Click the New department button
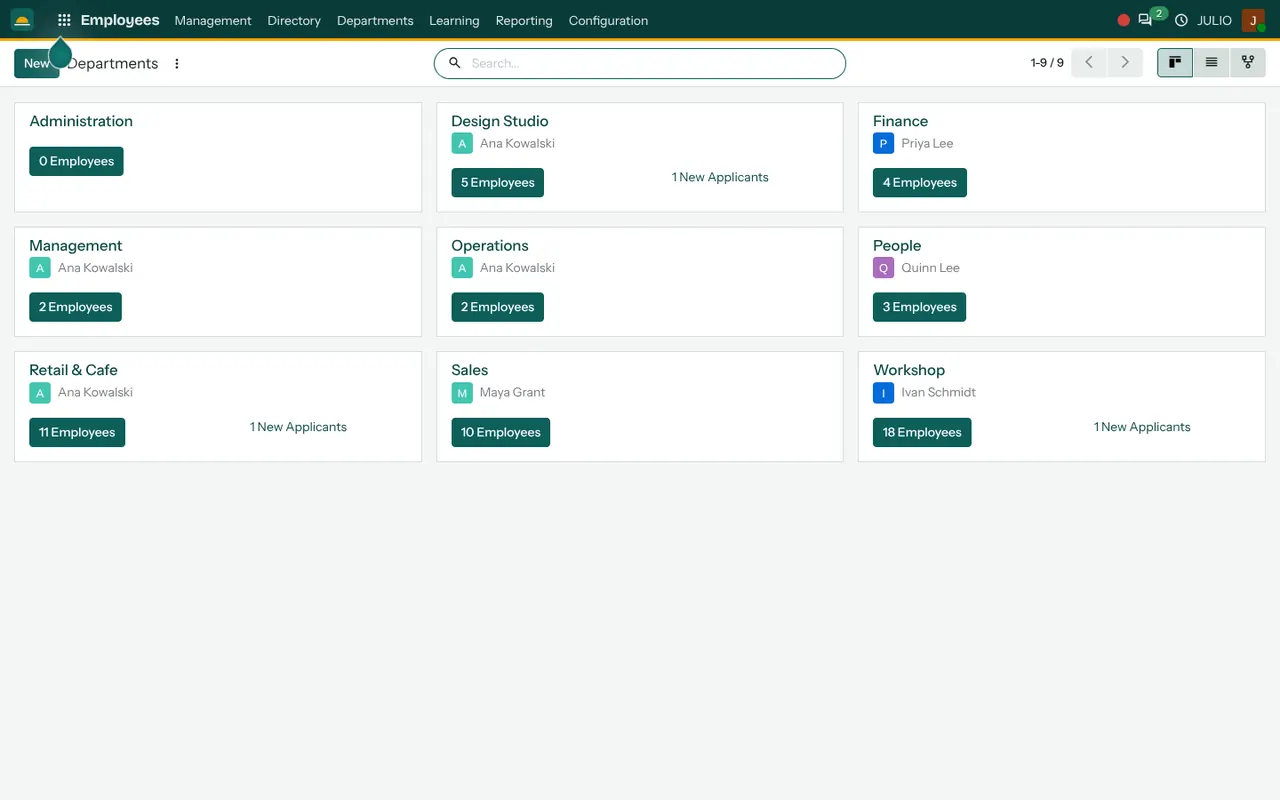Viewport: 1280px width, 800px height. [x=36, y=63]
